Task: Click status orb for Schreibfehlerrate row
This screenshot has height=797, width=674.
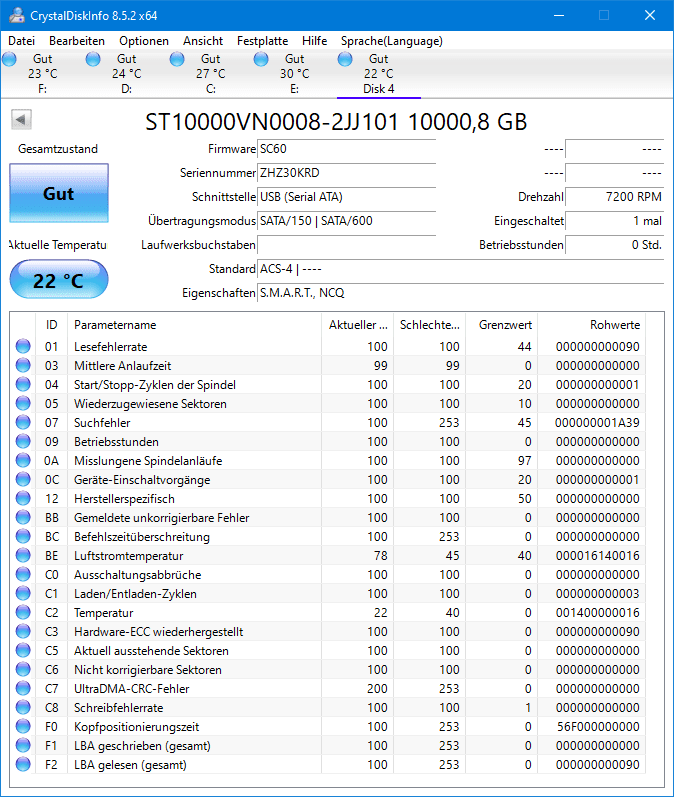Action: coord(23,708)
